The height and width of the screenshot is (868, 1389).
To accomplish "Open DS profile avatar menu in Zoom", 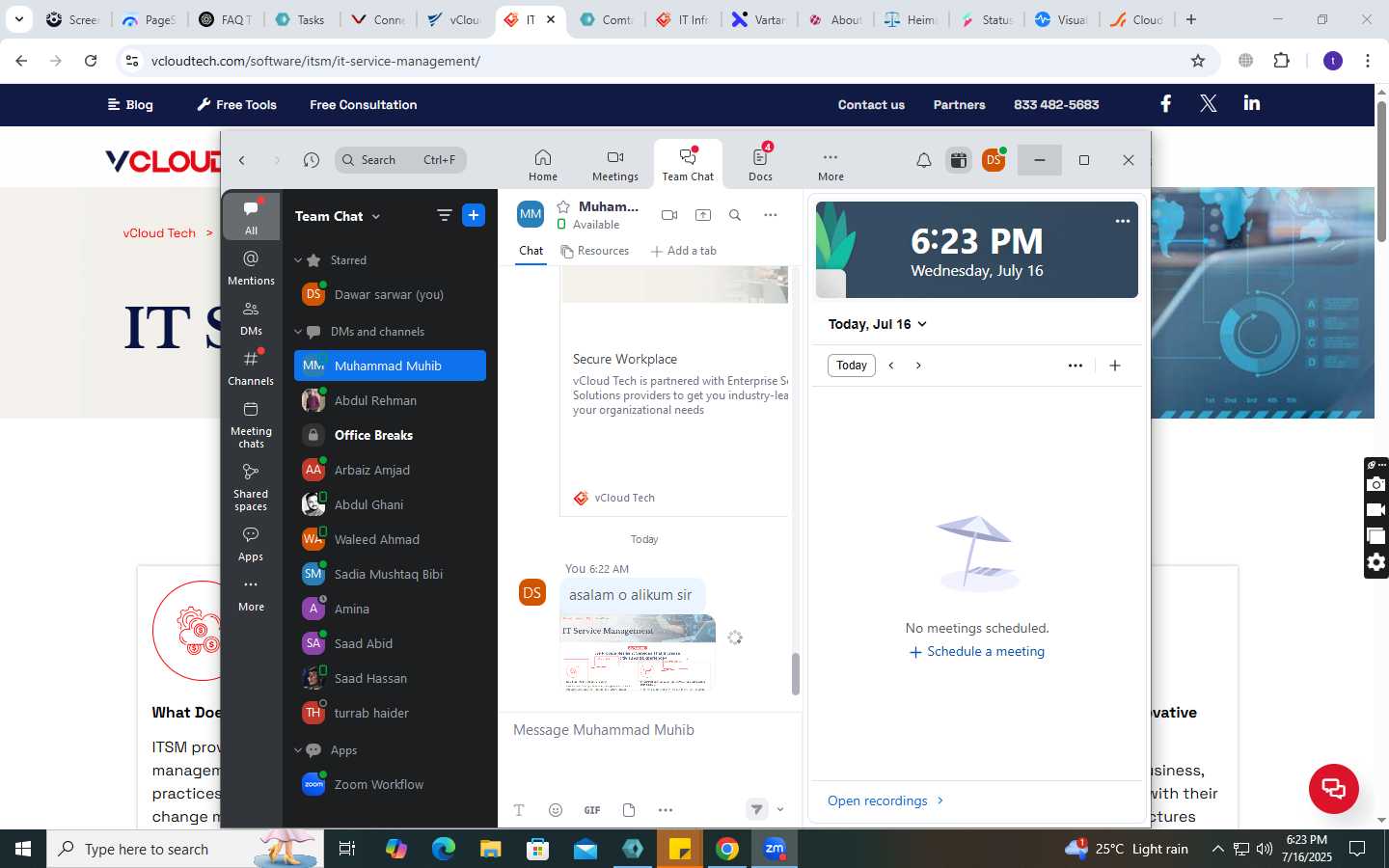I will pos(994,160).
